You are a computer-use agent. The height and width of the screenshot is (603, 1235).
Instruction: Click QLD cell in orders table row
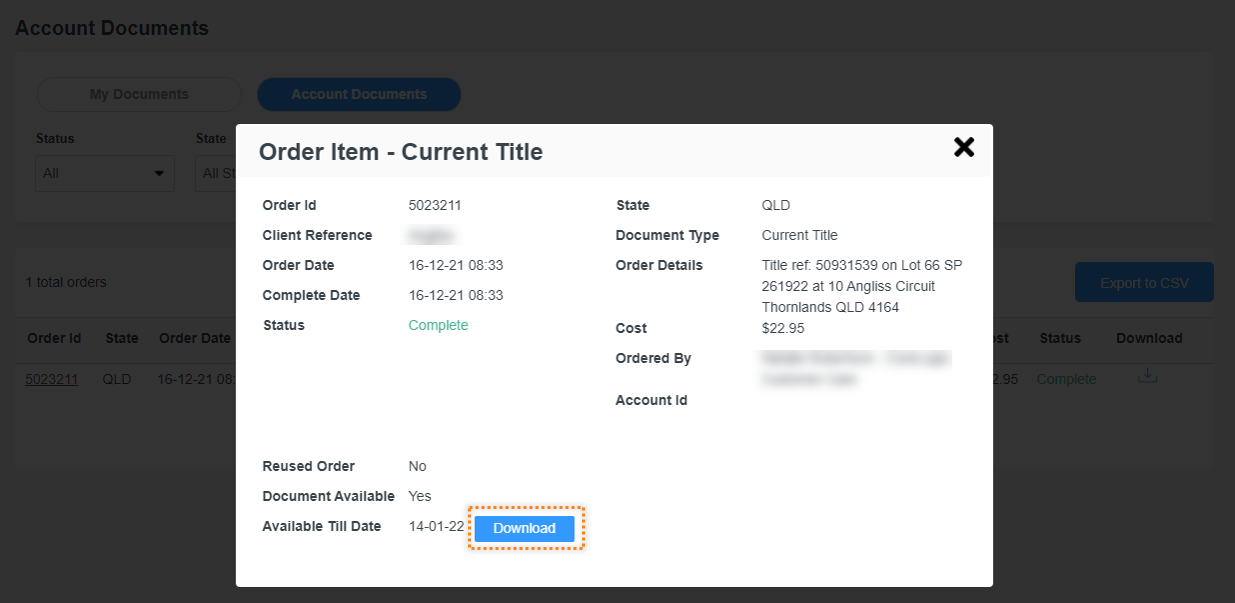click(x=117, y=379)
